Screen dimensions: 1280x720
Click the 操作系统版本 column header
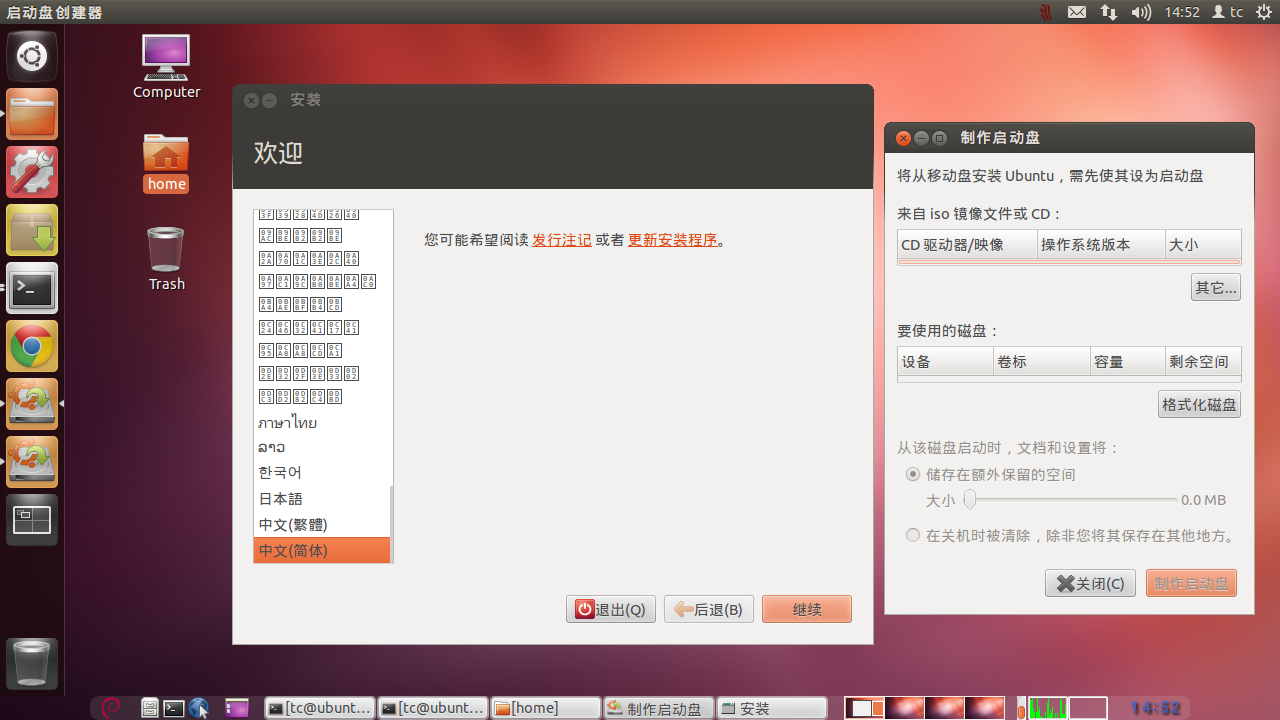tap(1101, 244)
